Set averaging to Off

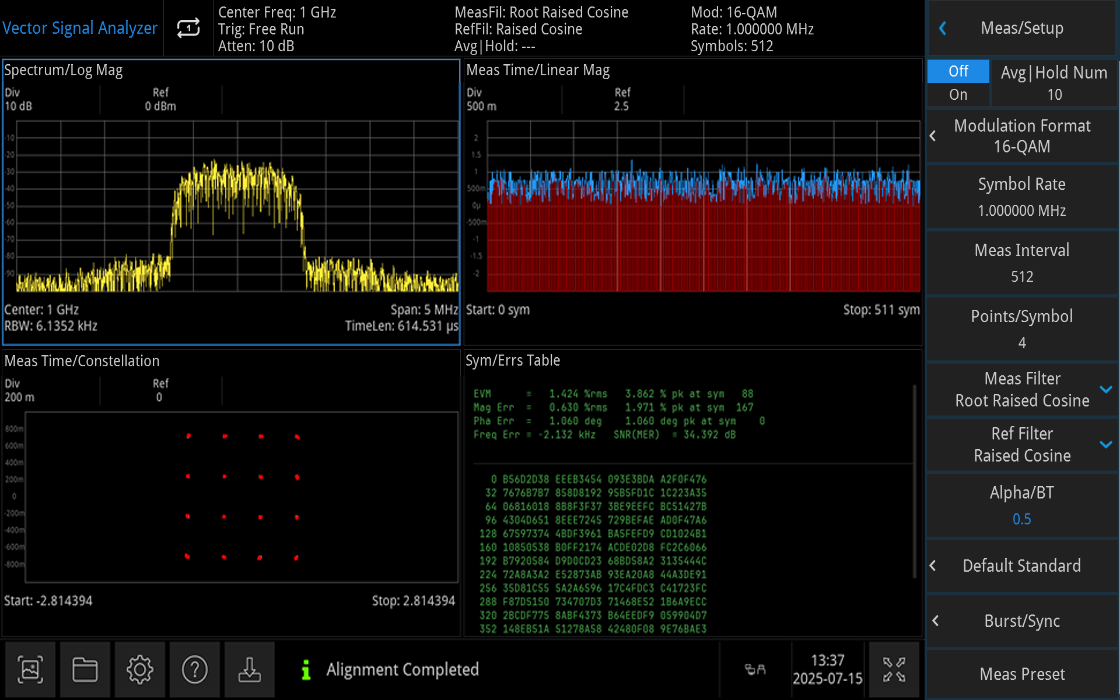(957, 71)
